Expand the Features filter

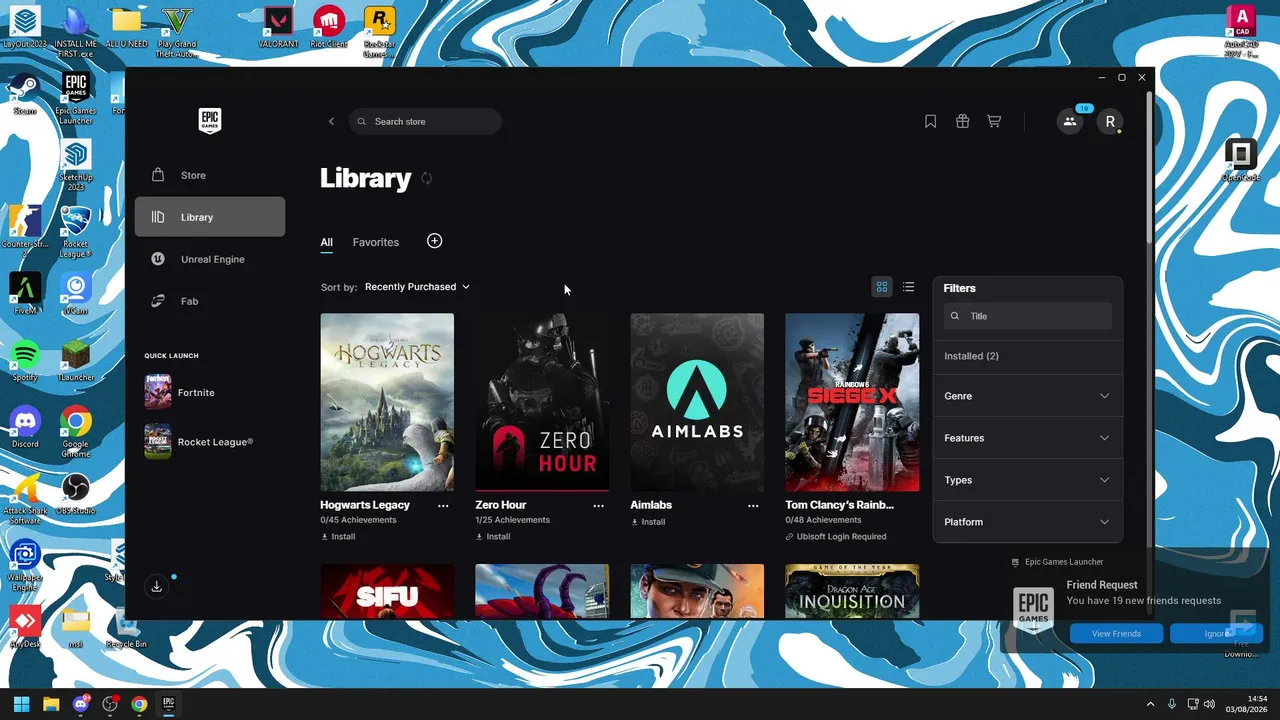[1027, 438]
